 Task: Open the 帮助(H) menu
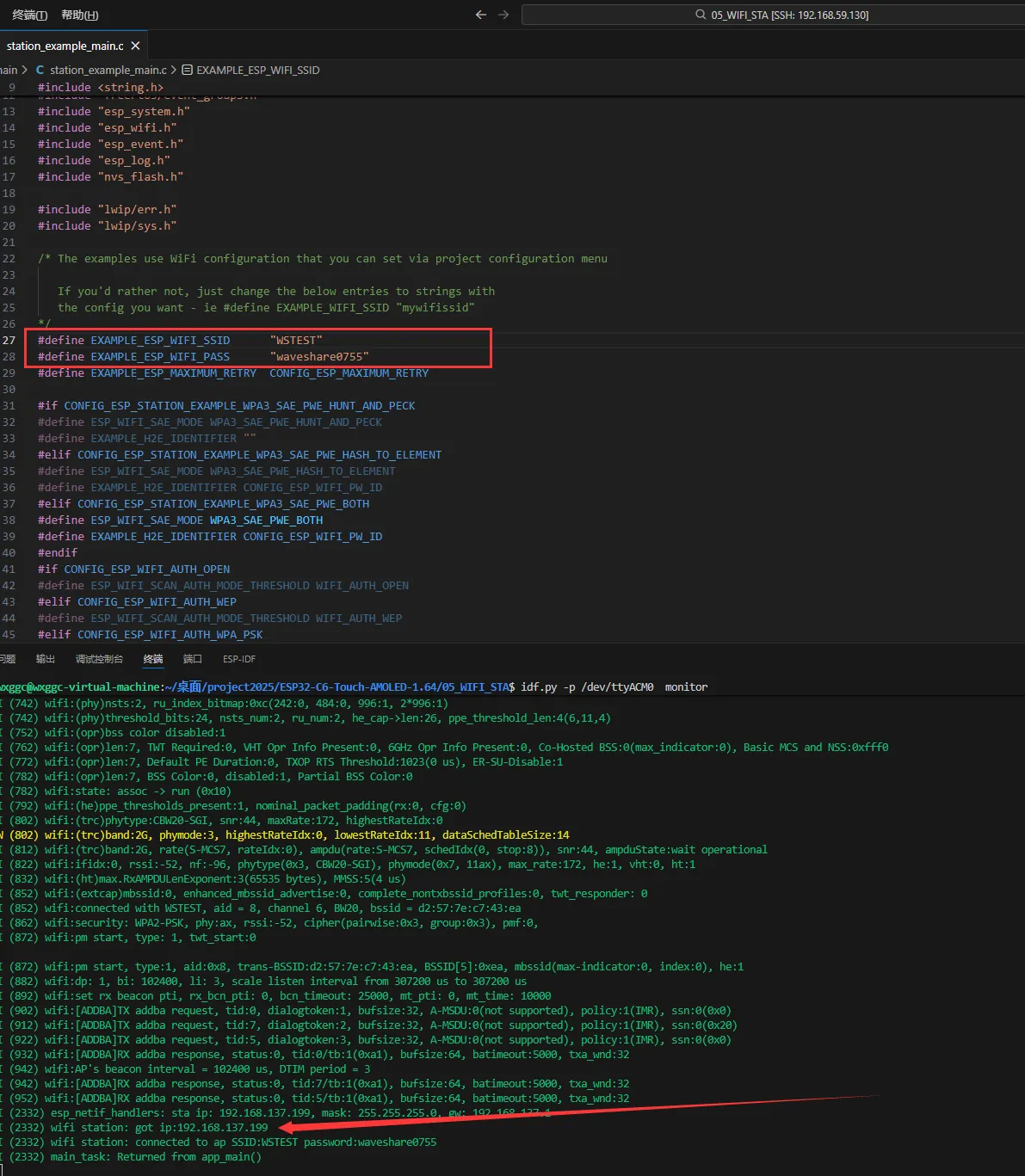click(80, 15)
